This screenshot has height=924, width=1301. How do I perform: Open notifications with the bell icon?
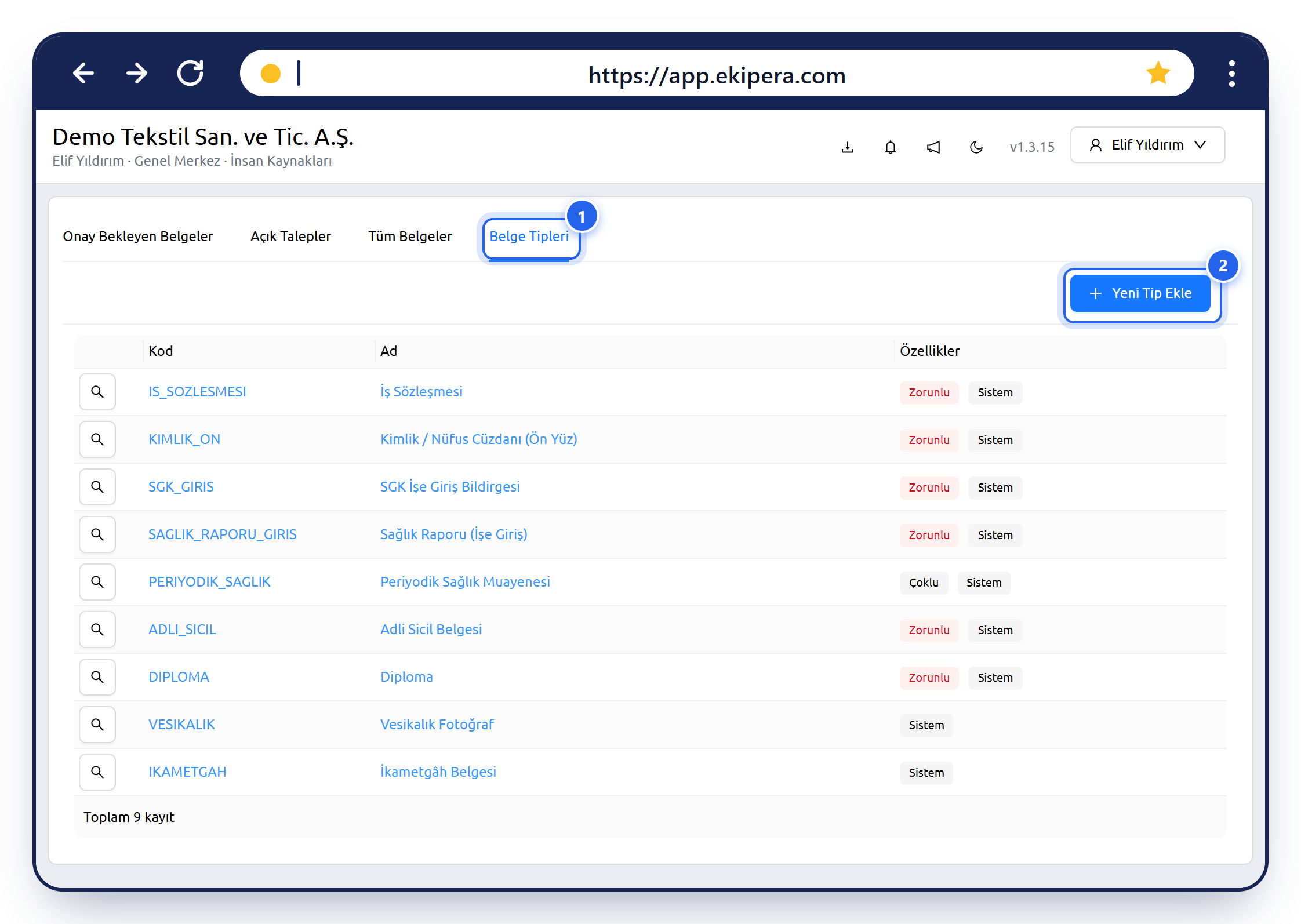click(x=891, y=147)
